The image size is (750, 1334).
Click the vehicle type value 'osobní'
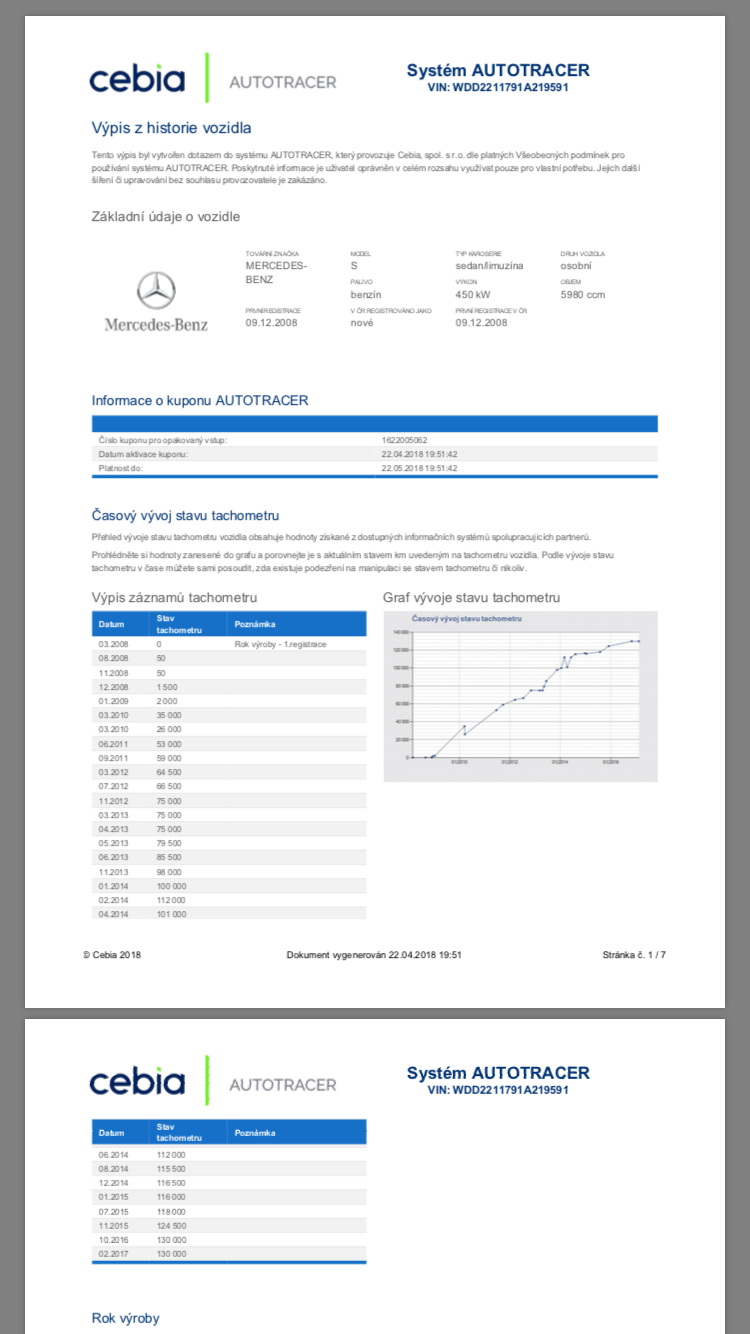click(x=576, y=266)
